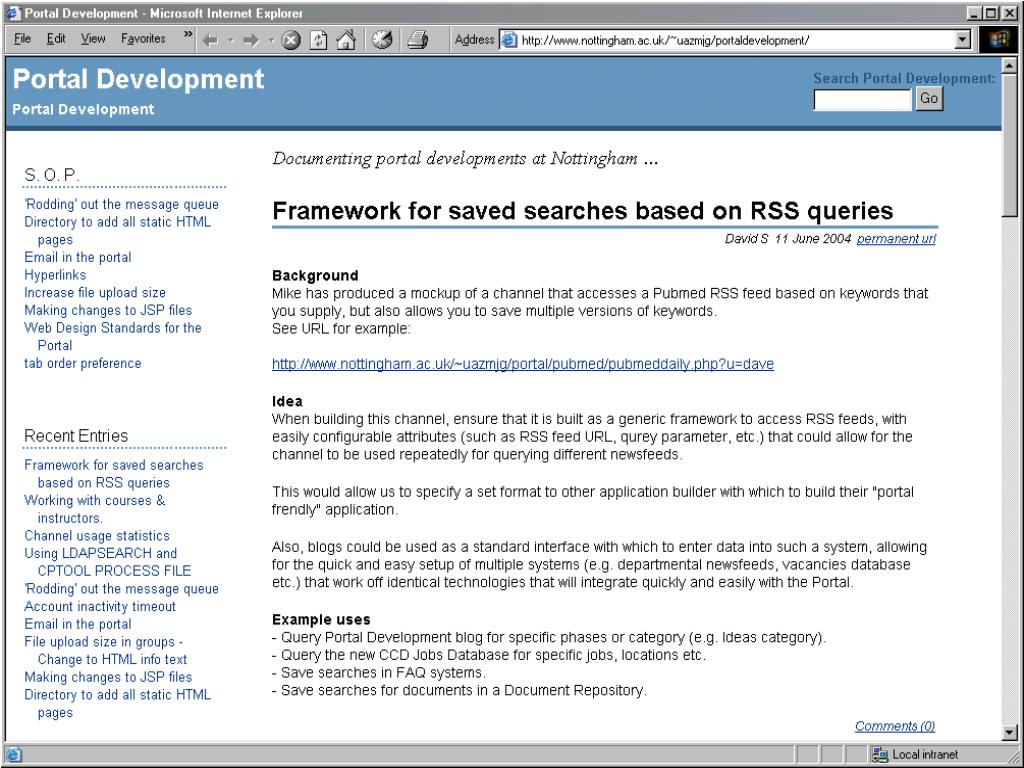Open the Back button history dropdown arrow
Viewport: 1024px width, 768px height.
(x=230, y=40)
